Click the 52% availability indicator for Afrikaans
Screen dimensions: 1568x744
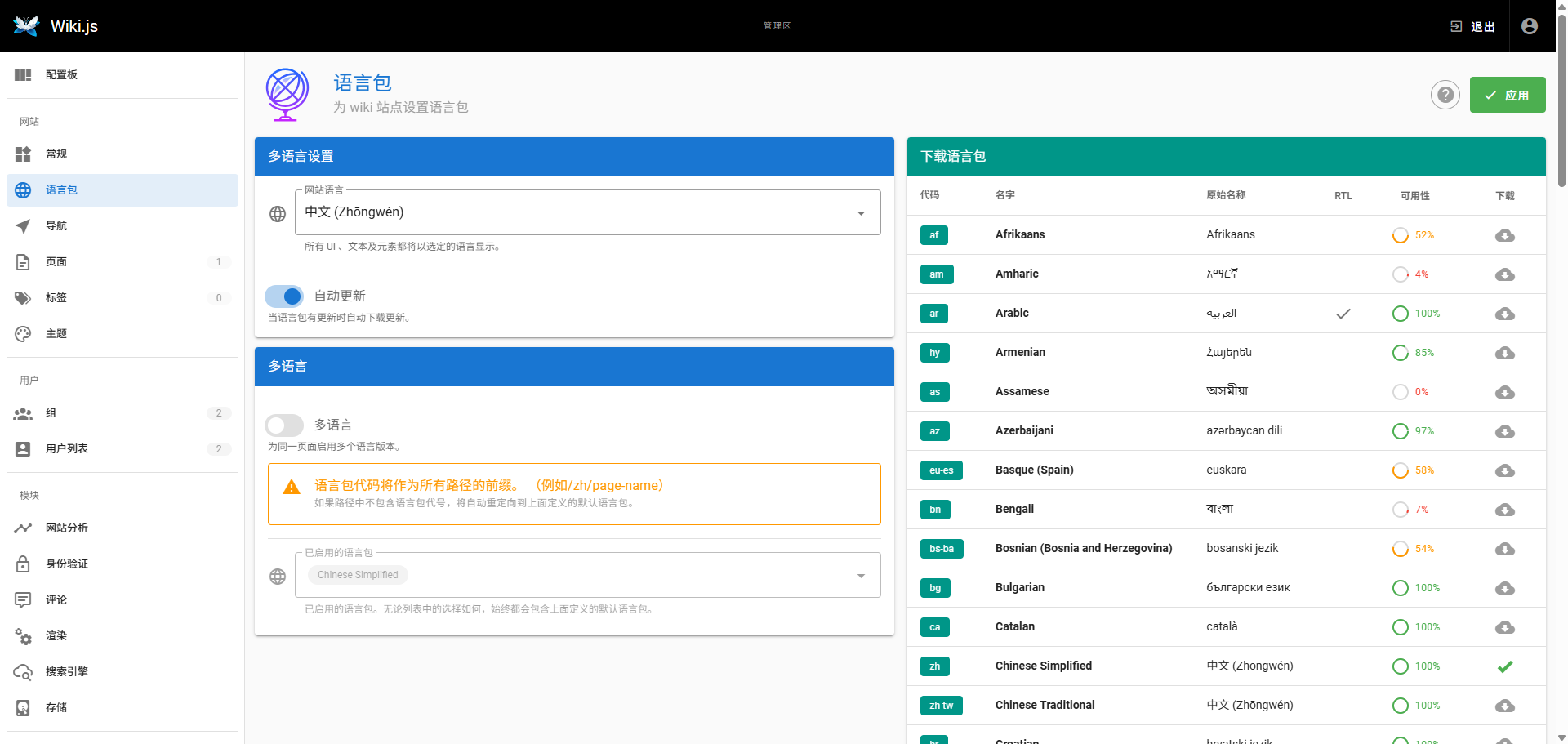[x=1414, y=235]
